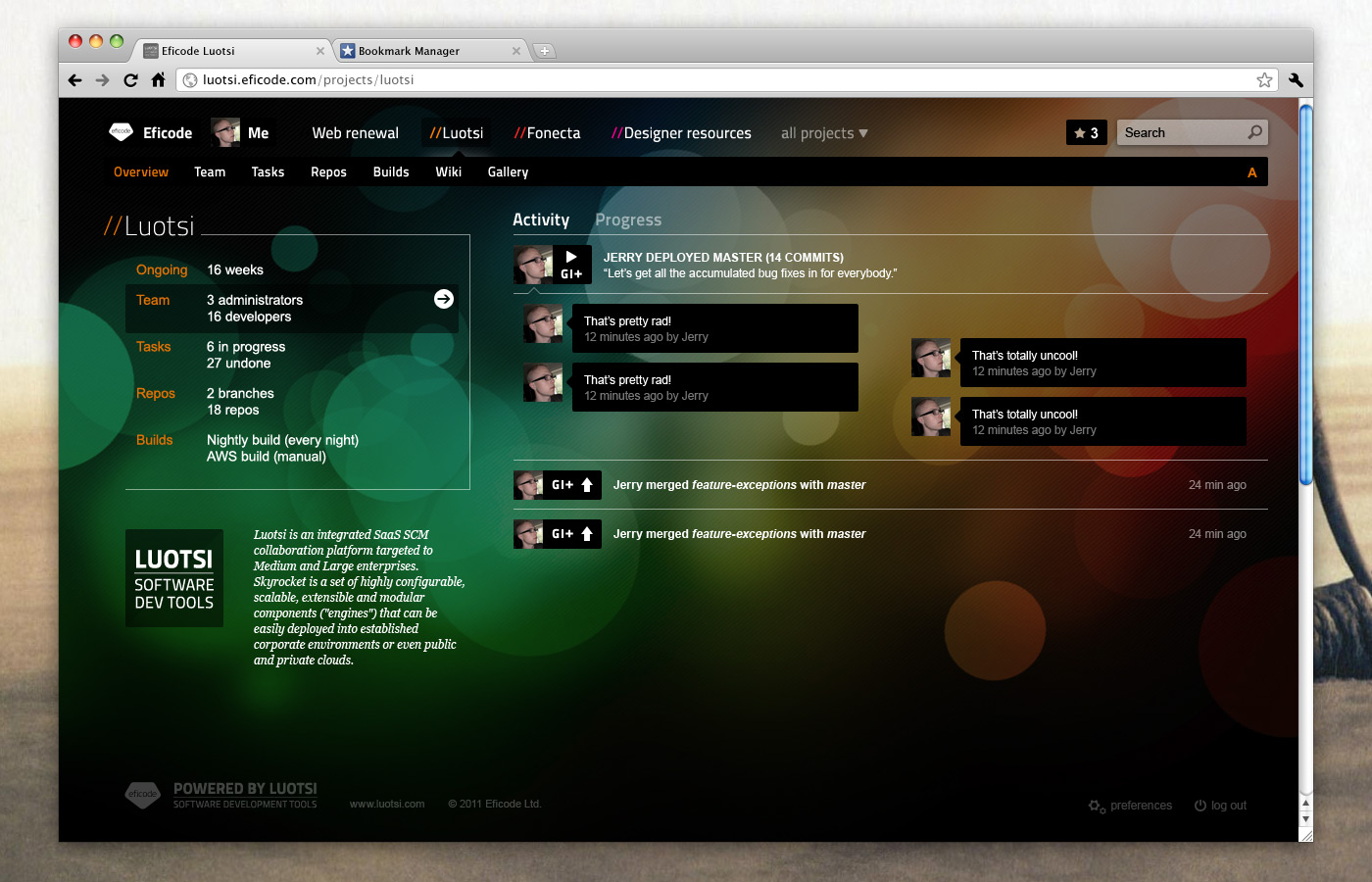Screen dimensions: 1372x882
Task: Select the Ongoing label in project summary
Action: (162, 270)
